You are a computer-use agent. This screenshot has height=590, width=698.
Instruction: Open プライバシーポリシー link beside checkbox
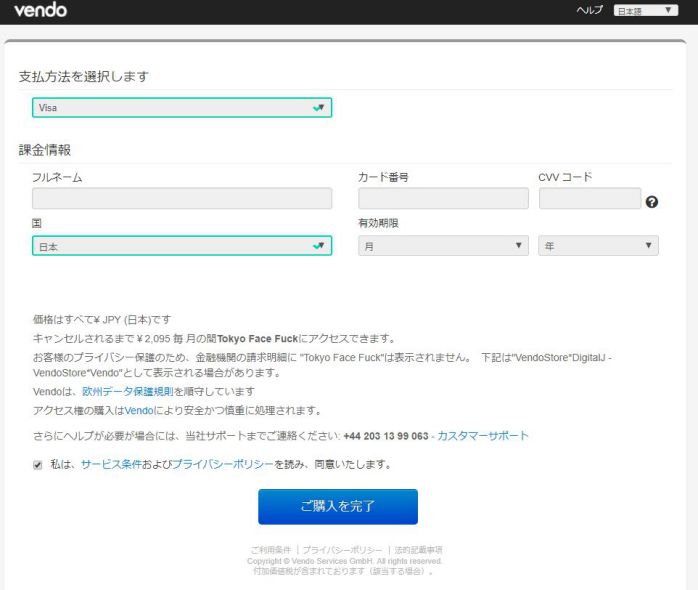pyautogui.click(x=223, y=464)
